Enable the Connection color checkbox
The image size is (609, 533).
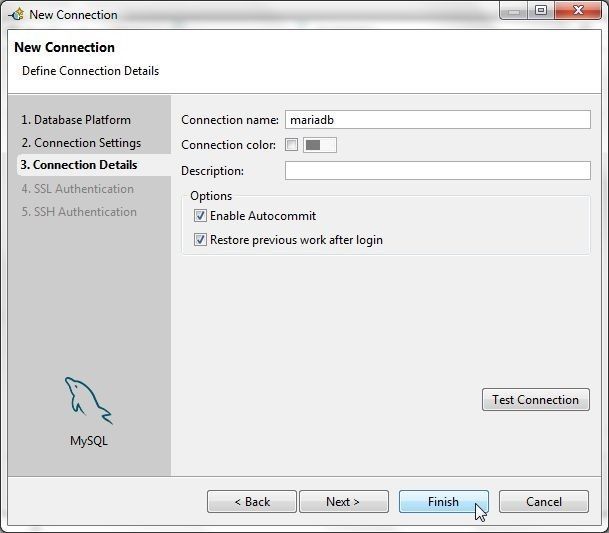(291, 145)
